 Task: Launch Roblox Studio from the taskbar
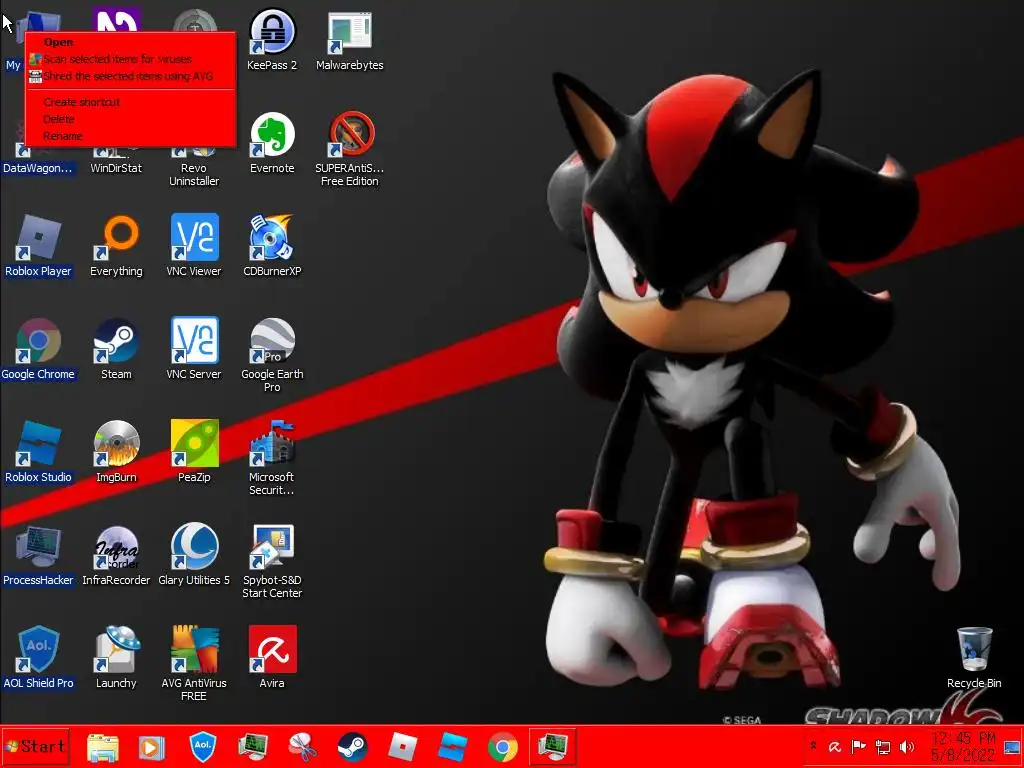[x=453, y=747]
